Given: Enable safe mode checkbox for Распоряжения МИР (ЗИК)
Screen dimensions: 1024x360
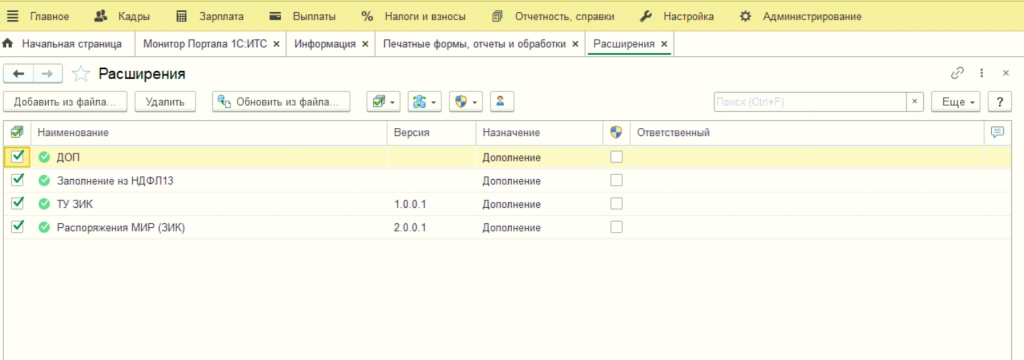Looking at the screenshot, I should tap(616, 227).
